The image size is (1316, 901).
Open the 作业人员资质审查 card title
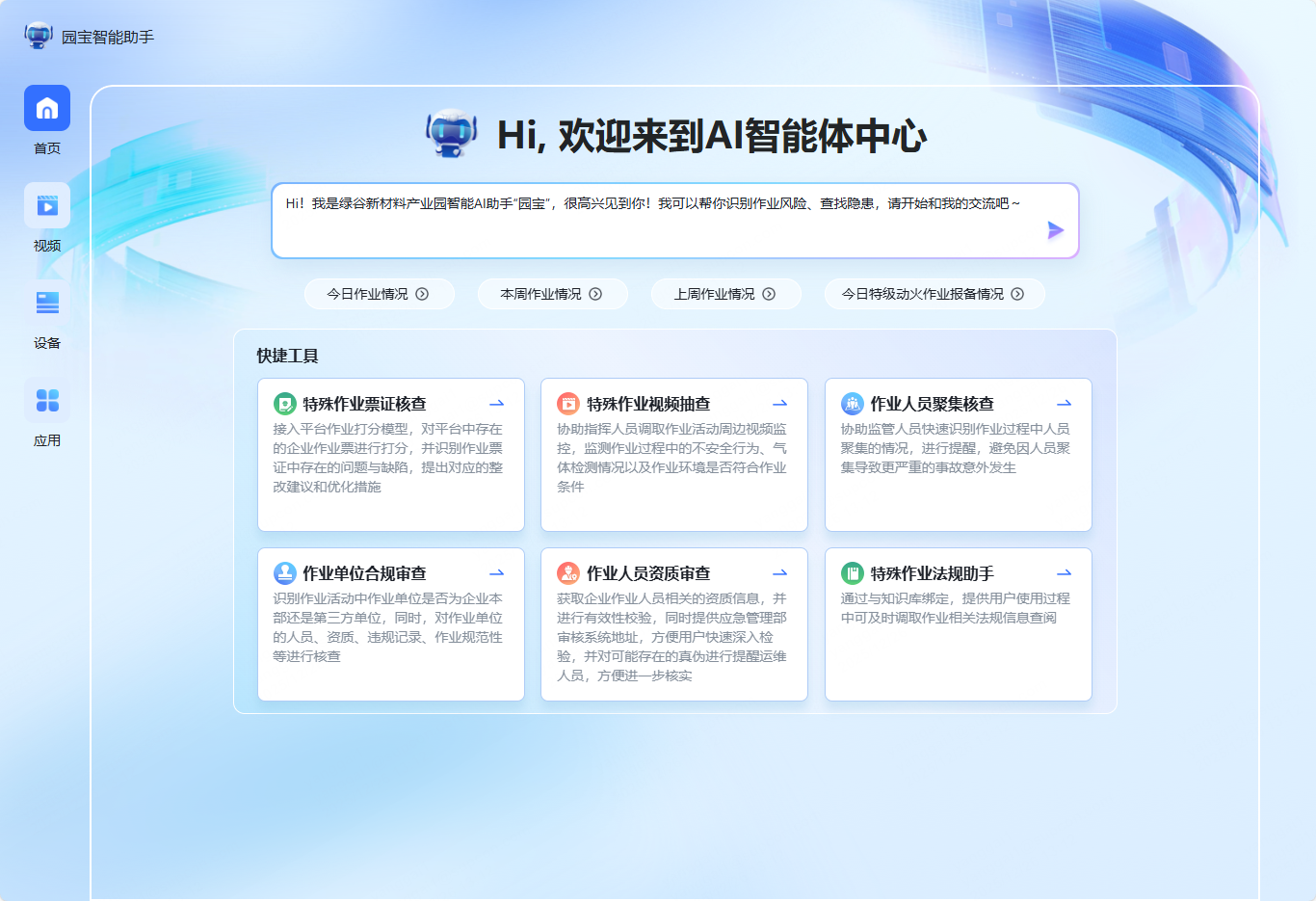coord(648,573)
